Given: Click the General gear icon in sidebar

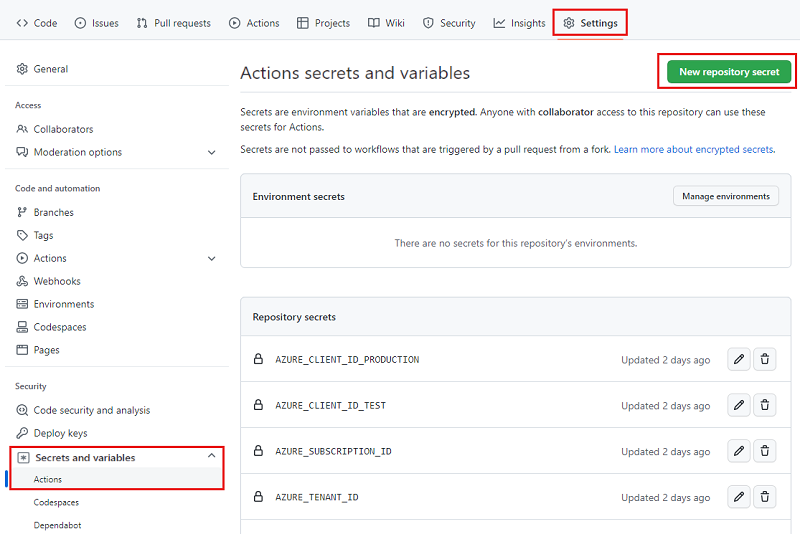Looking at the screenshot, I should click(x=22, y=69).
